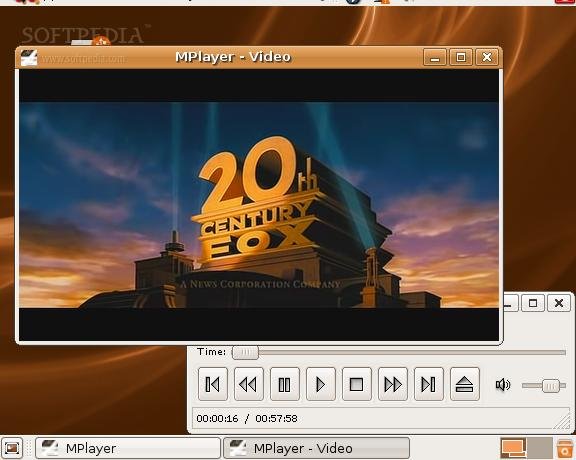The image size is (576, 460).
Task: Switch to MPlayer taskbar entry
Action: coord(128,448)
